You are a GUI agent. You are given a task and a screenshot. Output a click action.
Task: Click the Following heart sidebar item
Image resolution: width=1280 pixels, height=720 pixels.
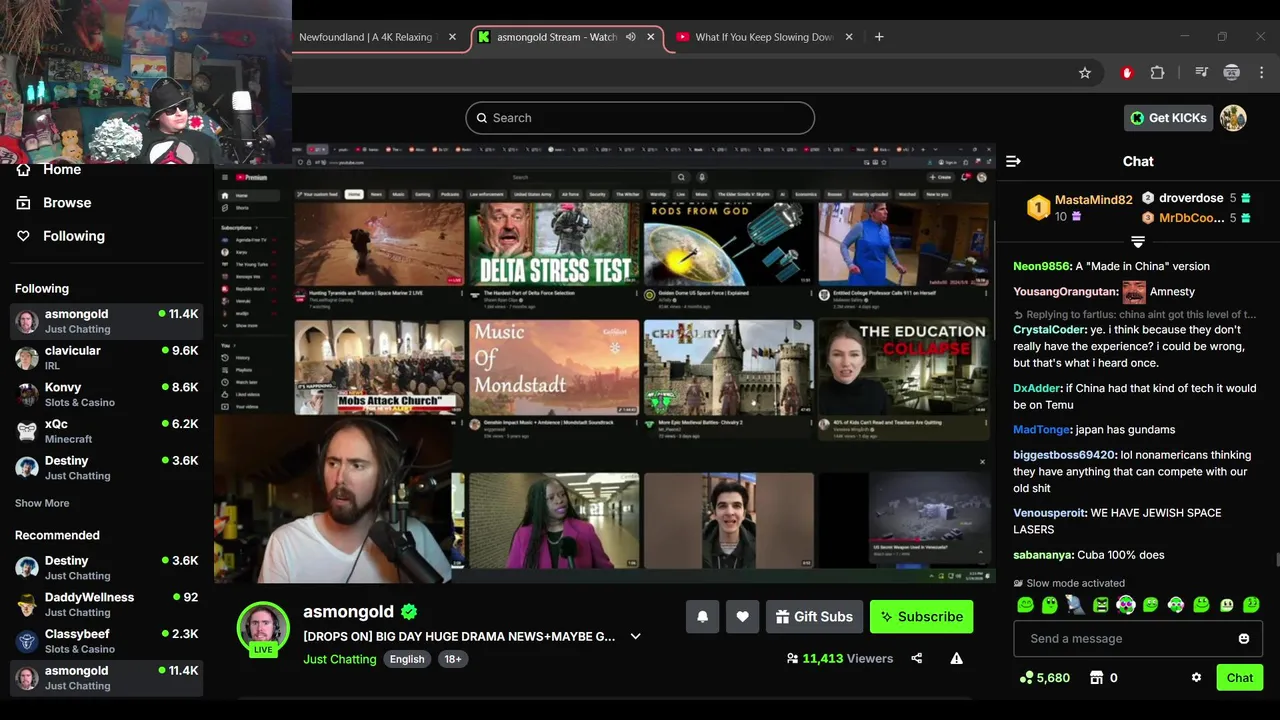pyautogui.click(x=60, y=236)
